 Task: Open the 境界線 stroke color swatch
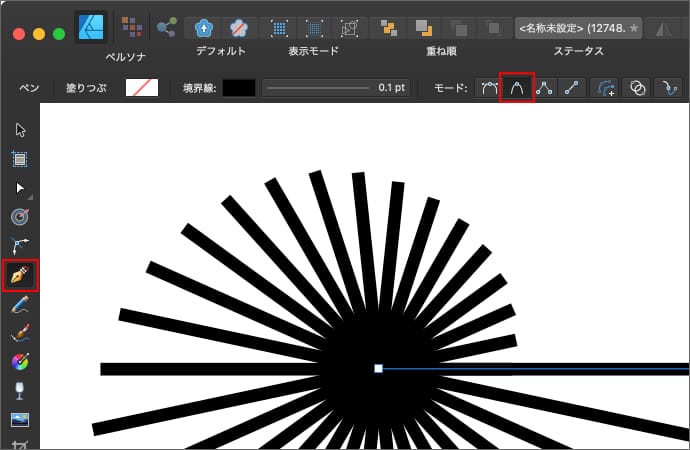coord(238,88)
